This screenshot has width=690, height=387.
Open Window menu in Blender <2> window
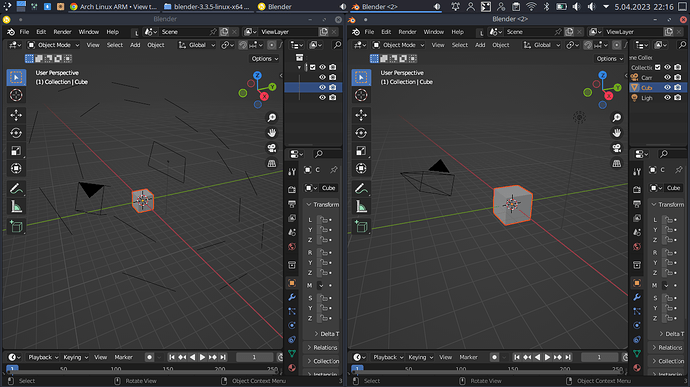click(x=433, y=32)
